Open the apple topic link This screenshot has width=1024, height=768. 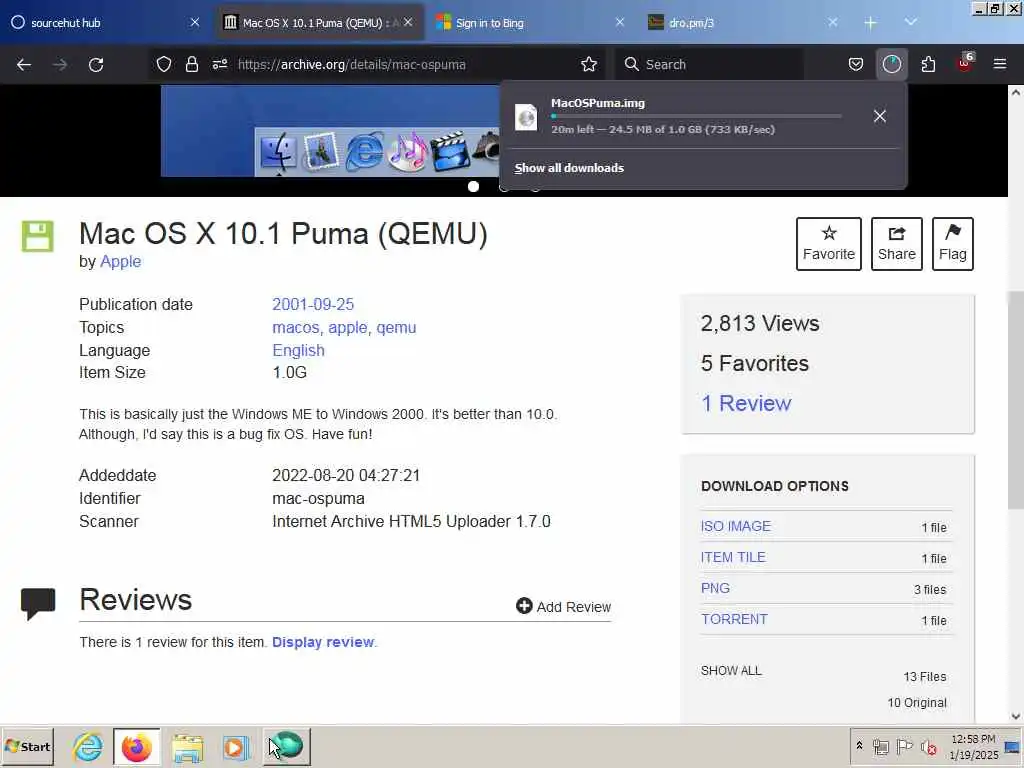[349, 327]
